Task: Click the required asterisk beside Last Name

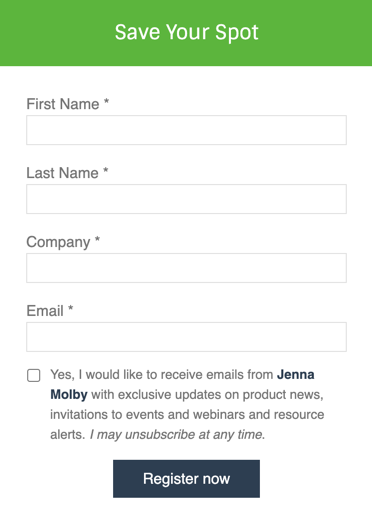Action: point(105,170)
